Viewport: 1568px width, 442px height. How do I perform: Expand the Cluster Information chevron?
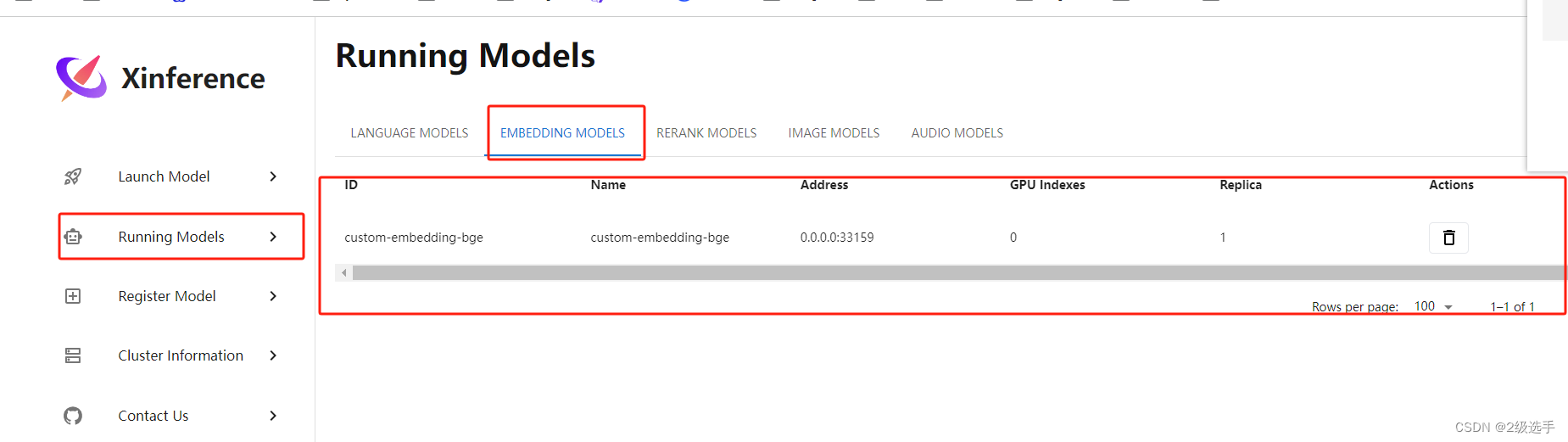[273, 355]
